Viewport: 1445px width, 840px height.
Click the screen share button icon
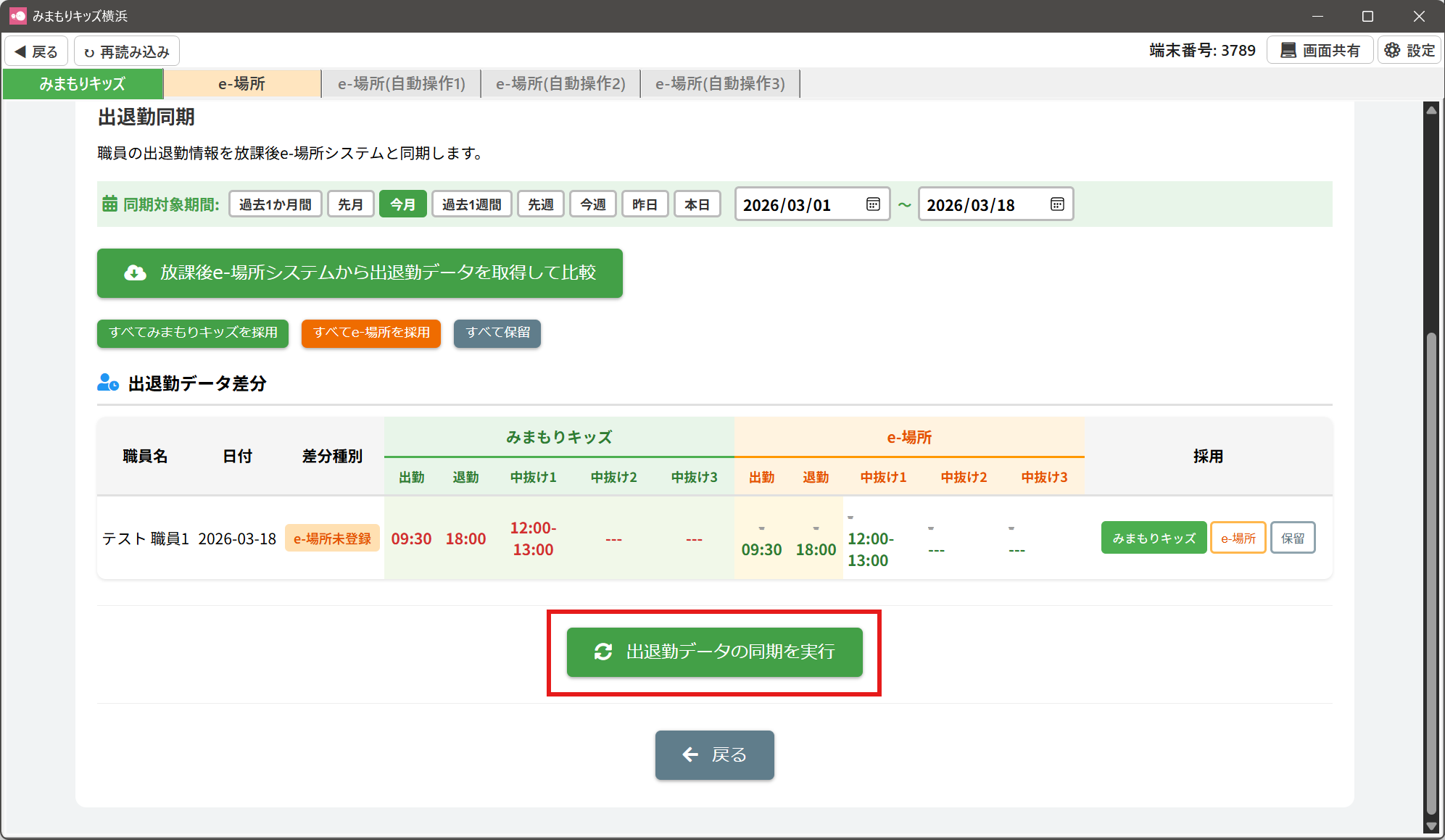point(1288,51)
